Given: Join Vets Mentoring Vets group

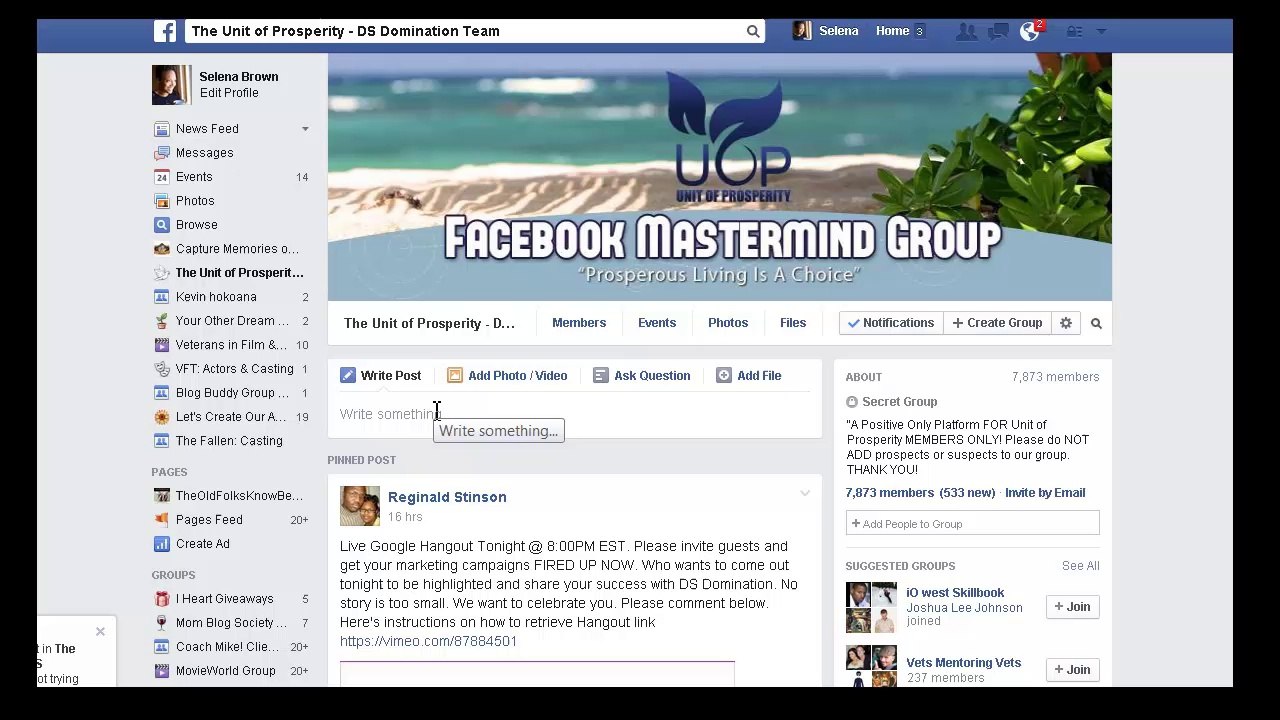Looking at the screenshot, I should click(x=1072, y=670).
